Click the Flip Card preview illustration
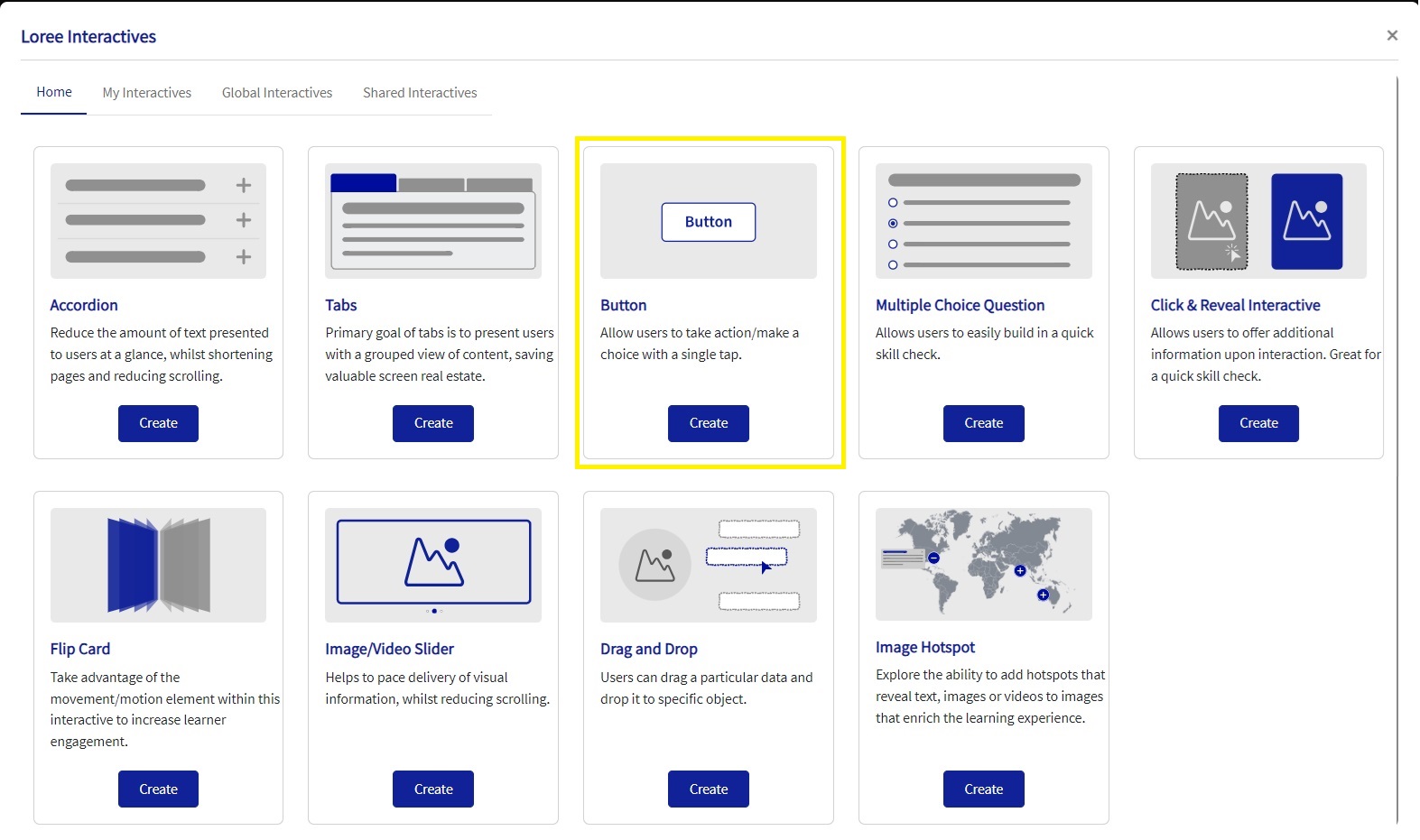The width and height of the screenshot is (1420, 840). pyautogui.click(x=158, y=565)
